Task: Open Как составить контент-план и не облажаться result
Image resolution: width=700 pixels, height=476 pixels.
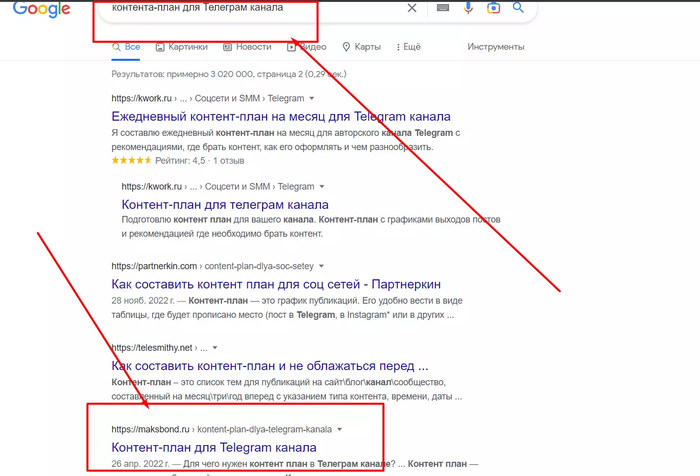Action: coord(270,366)
